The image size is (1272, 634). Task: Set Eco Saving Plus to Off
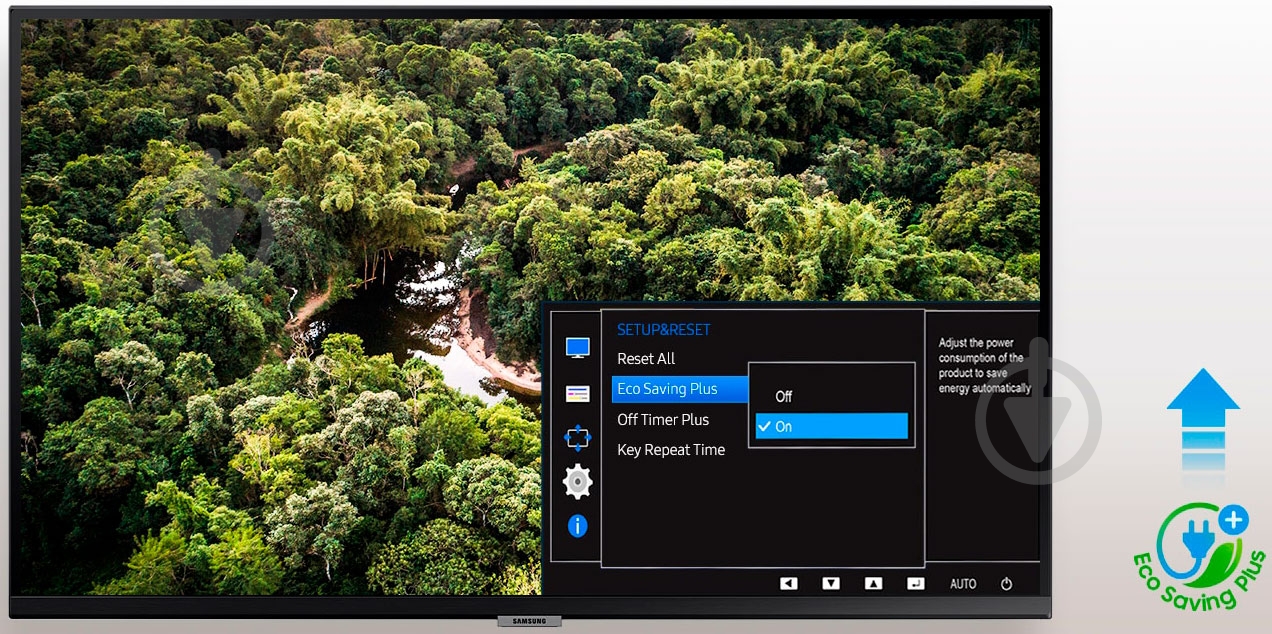pyautogui.click(x=783, y=397)
